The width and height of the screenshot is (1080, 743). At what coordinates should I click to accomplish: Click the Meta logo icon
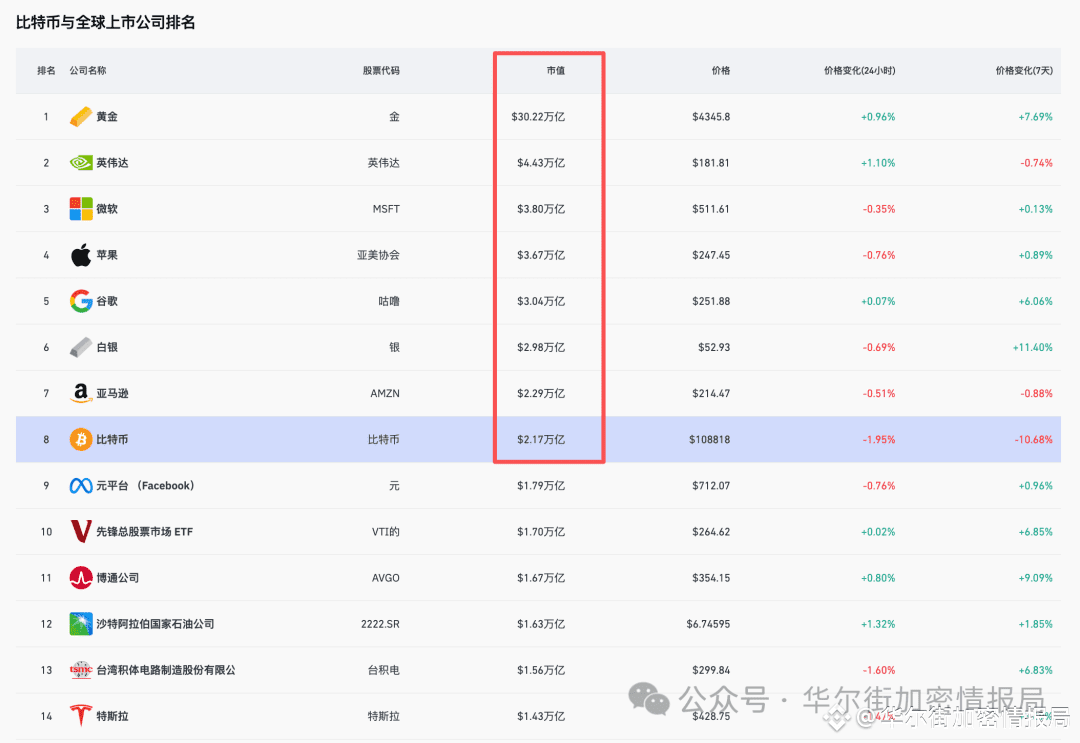(x=81, y=485)
